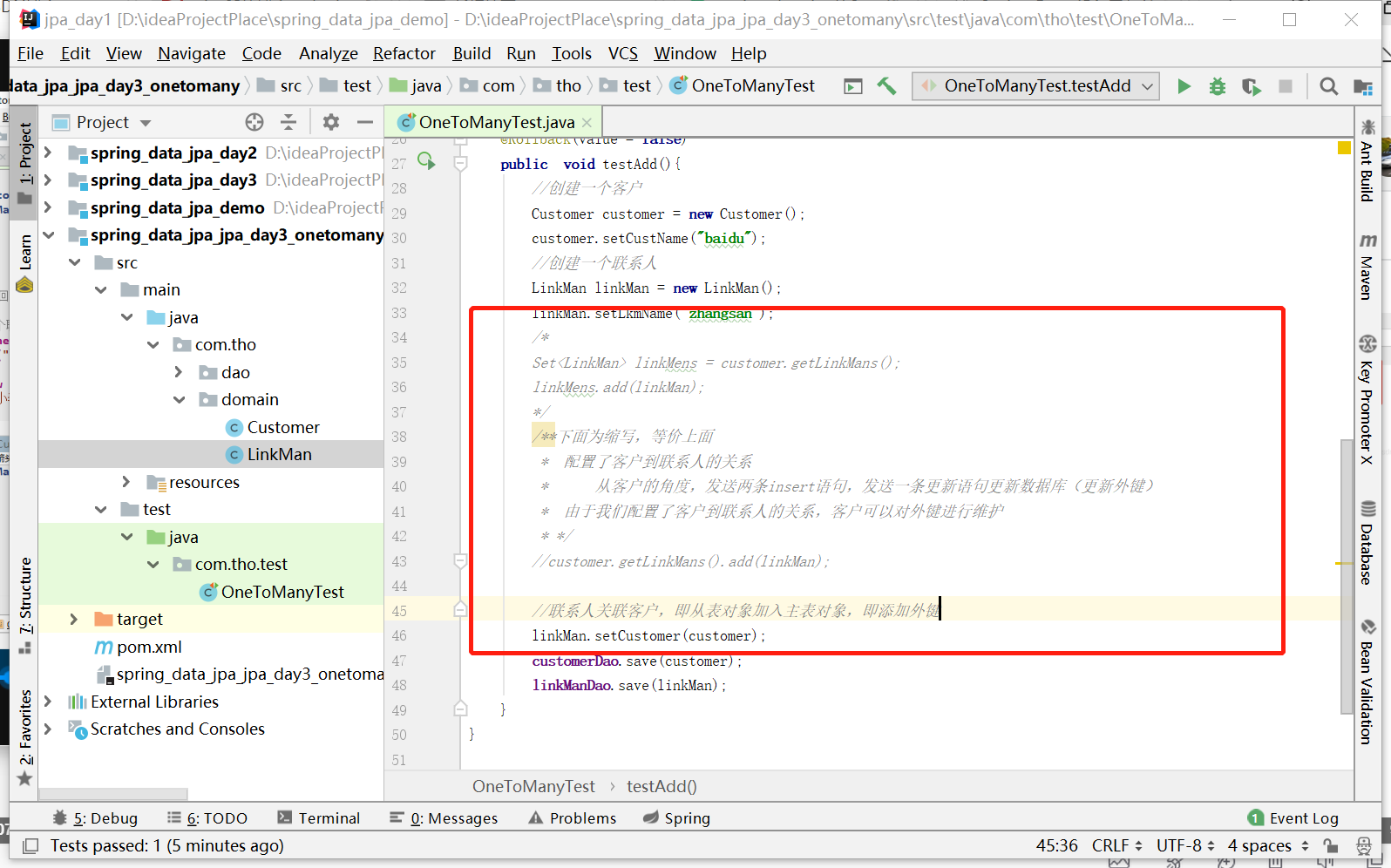This screenshot has width=1391, height=868.
Task: Hide the Project panel with minus icon
Action: [365, 122]
